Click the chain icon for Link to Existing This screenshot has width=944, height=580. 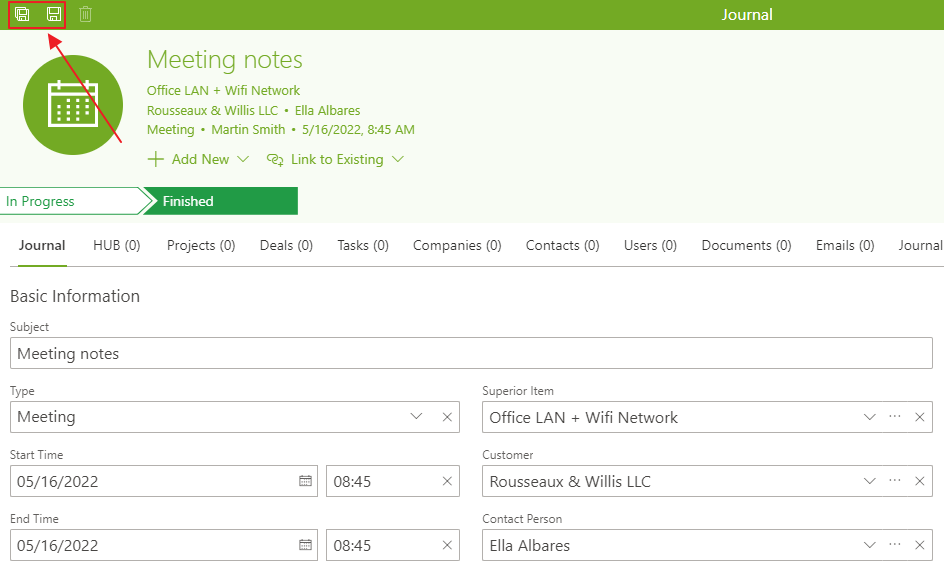[275, 160]
